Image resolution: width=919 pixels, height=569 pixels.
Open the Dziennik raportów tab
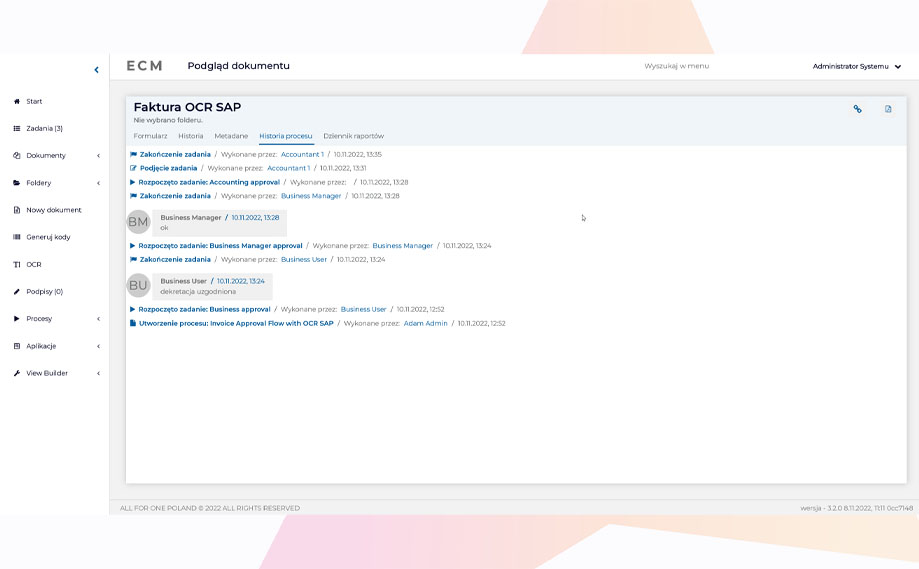coord(353,135)
